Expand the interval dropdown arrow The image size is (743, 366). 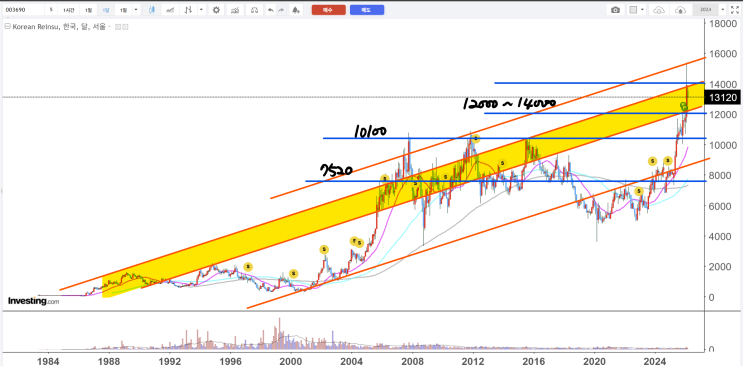click(x=136, y=10)
